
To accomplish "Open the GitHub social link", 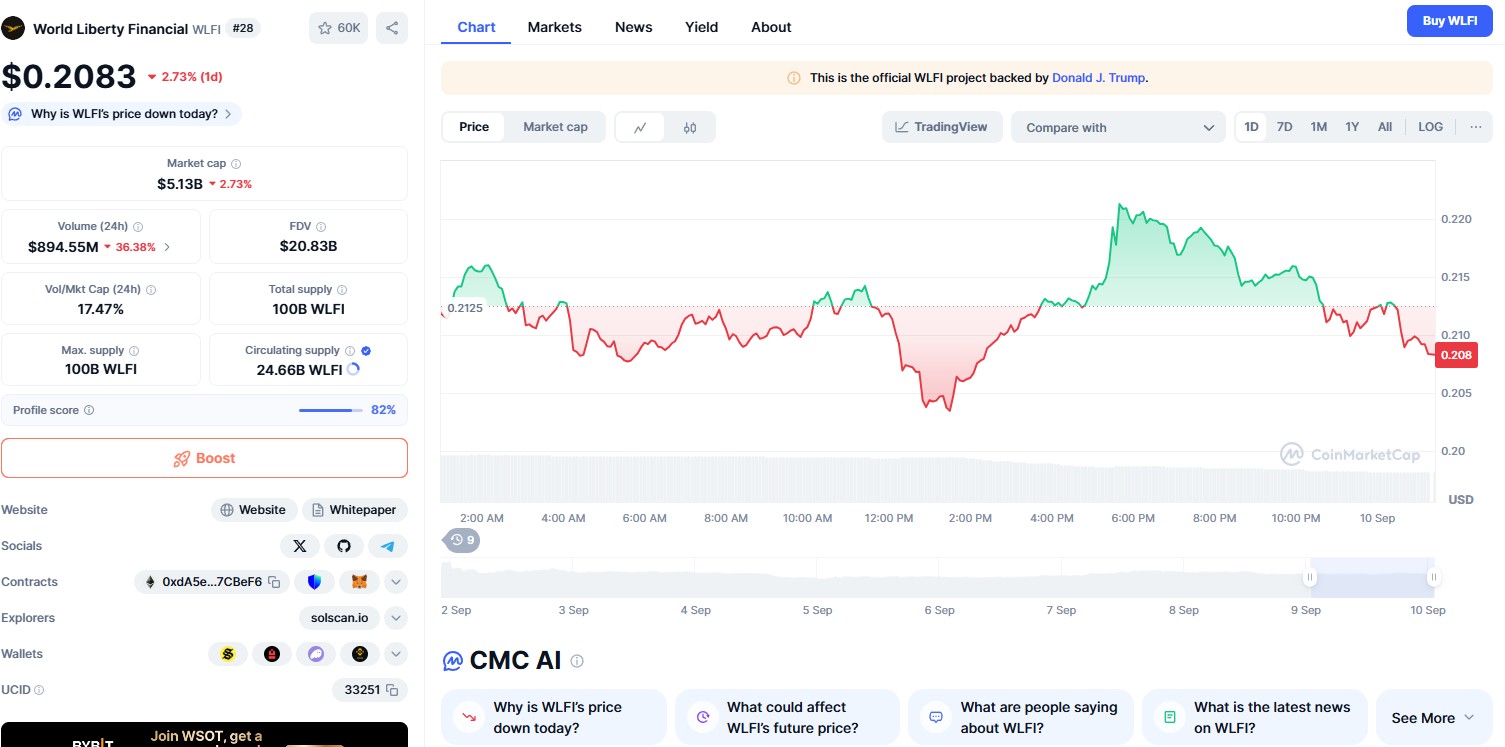I will pos(344,546).
